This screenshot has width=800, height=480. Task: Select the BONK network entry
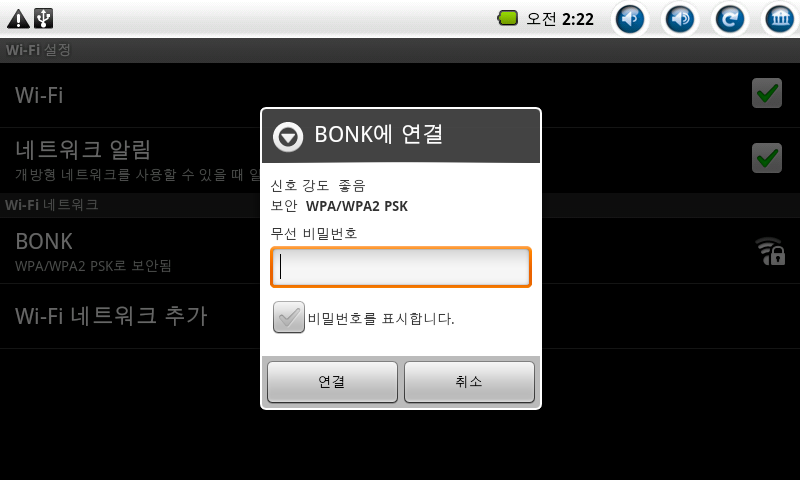point(400,251)
